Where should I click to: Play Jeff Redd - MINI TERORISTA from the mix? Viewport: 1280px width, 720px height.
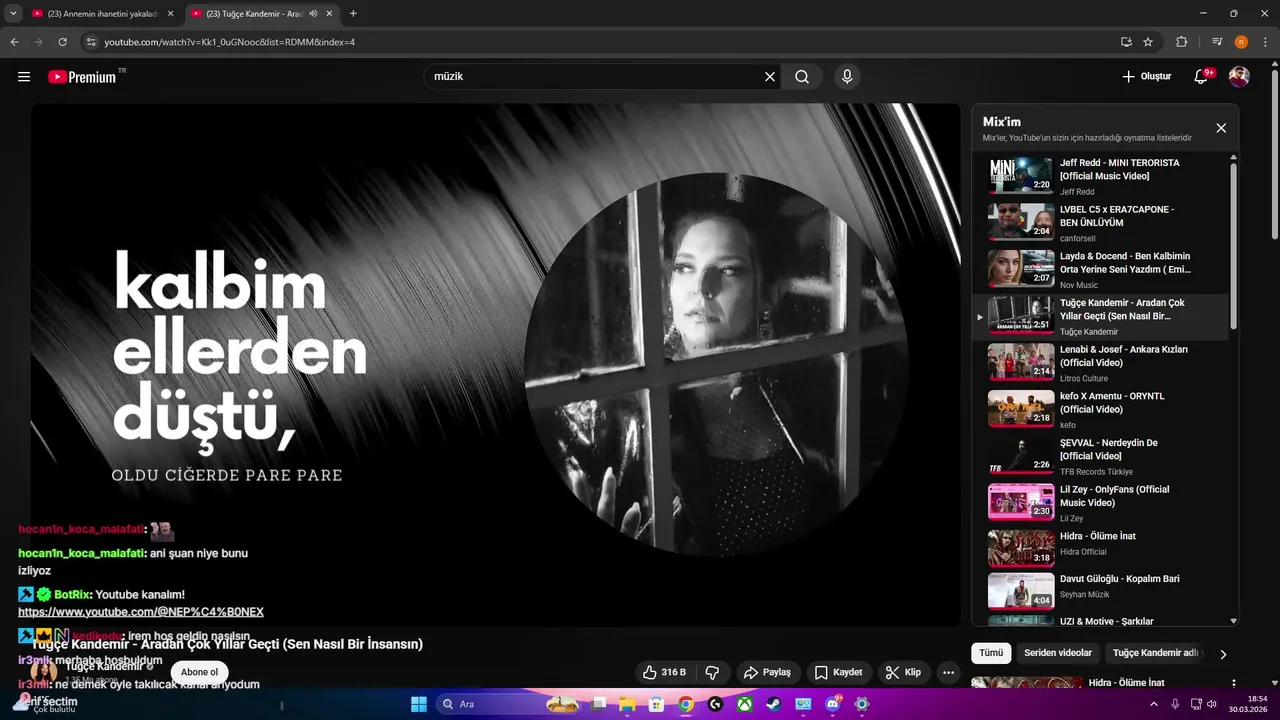[x=1100, y=176]
